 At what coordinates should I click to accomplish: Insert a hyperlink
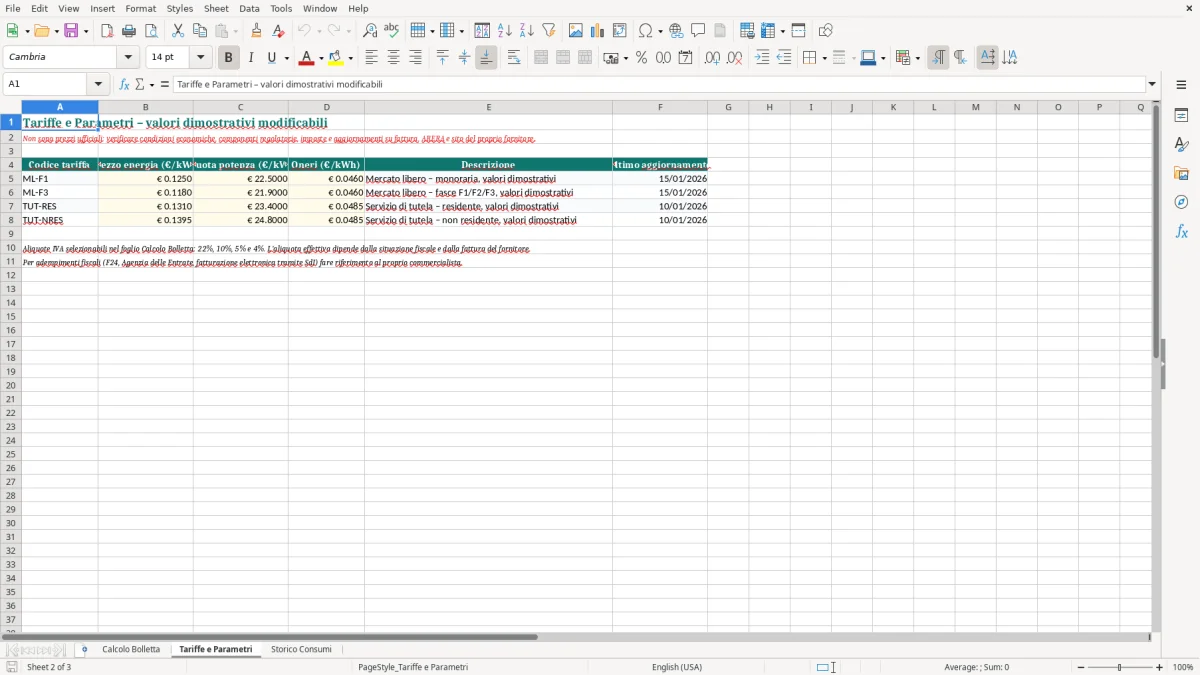tap(676, 31)
